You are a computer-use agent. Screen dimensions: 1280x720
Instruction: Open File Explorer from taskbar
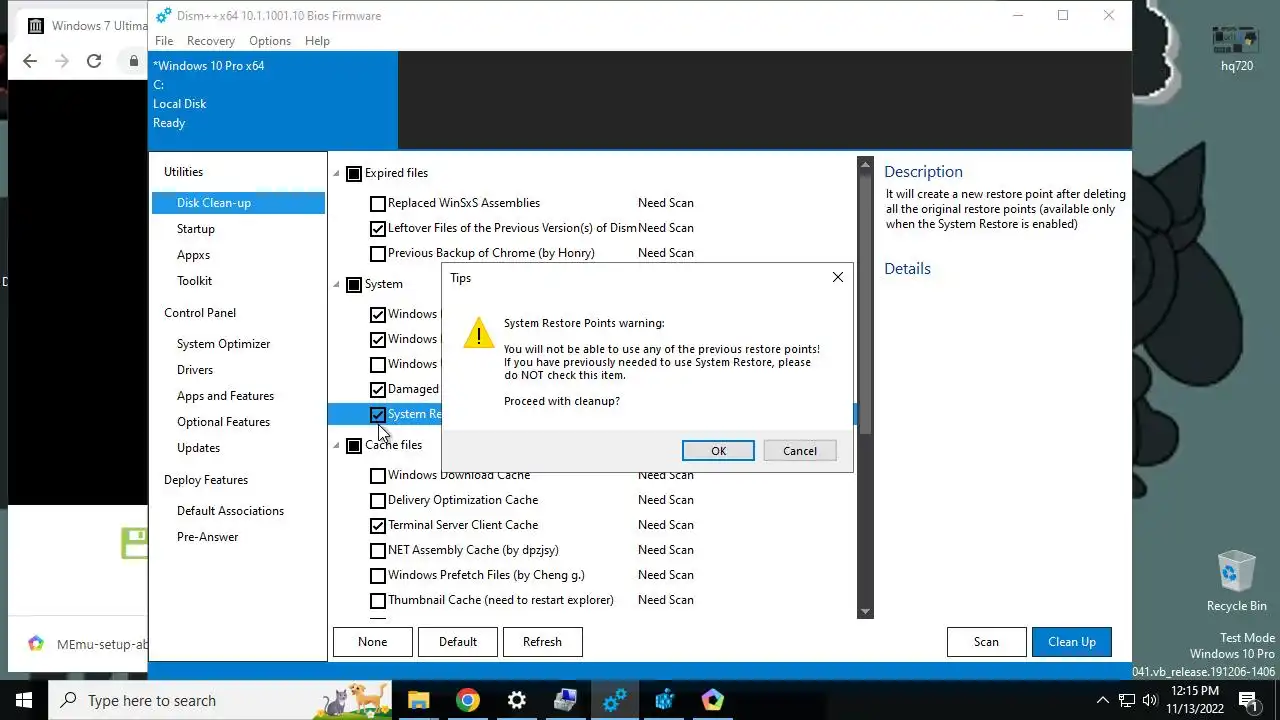point(418,700)
